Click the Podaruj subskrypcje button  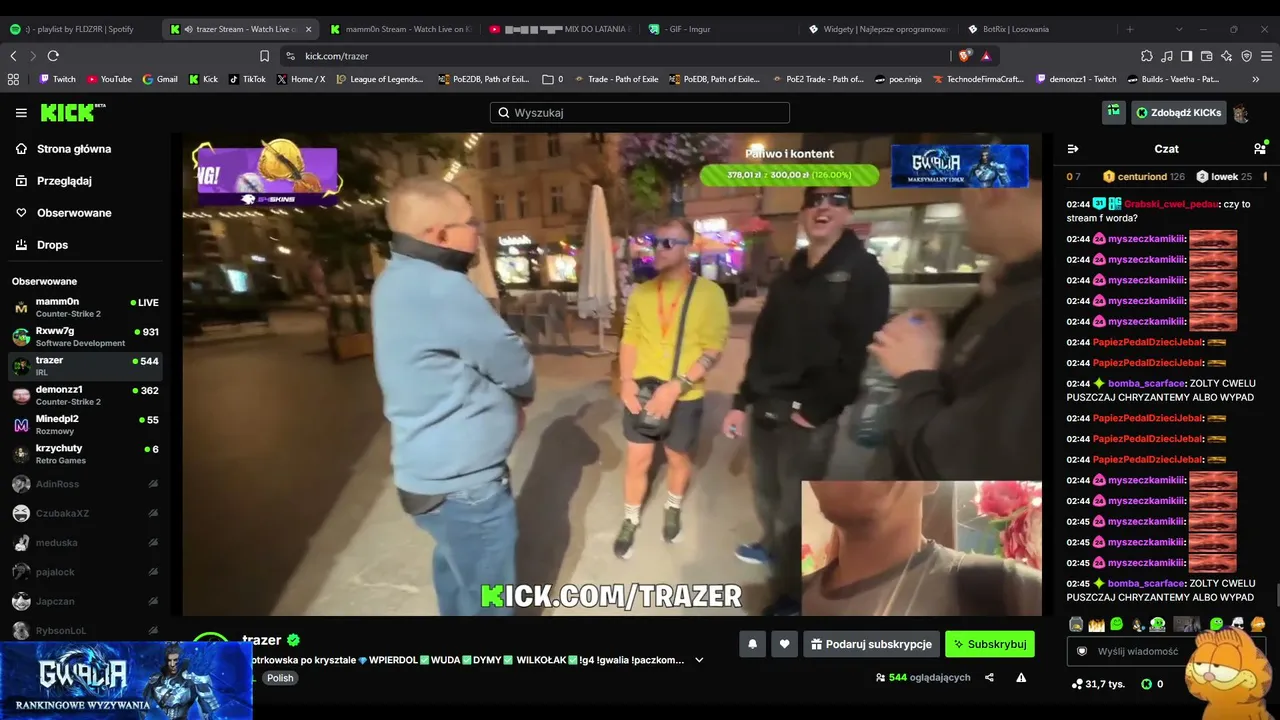click(871, 644)
